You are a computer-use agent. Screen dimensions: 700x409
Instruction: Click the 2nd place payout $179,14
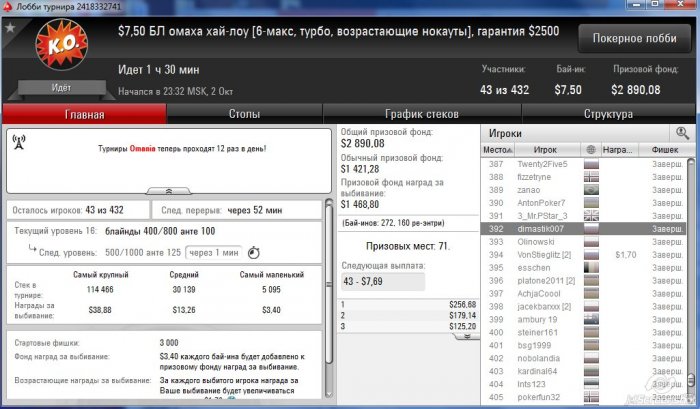pyautogui.click(x=462, y=315)
